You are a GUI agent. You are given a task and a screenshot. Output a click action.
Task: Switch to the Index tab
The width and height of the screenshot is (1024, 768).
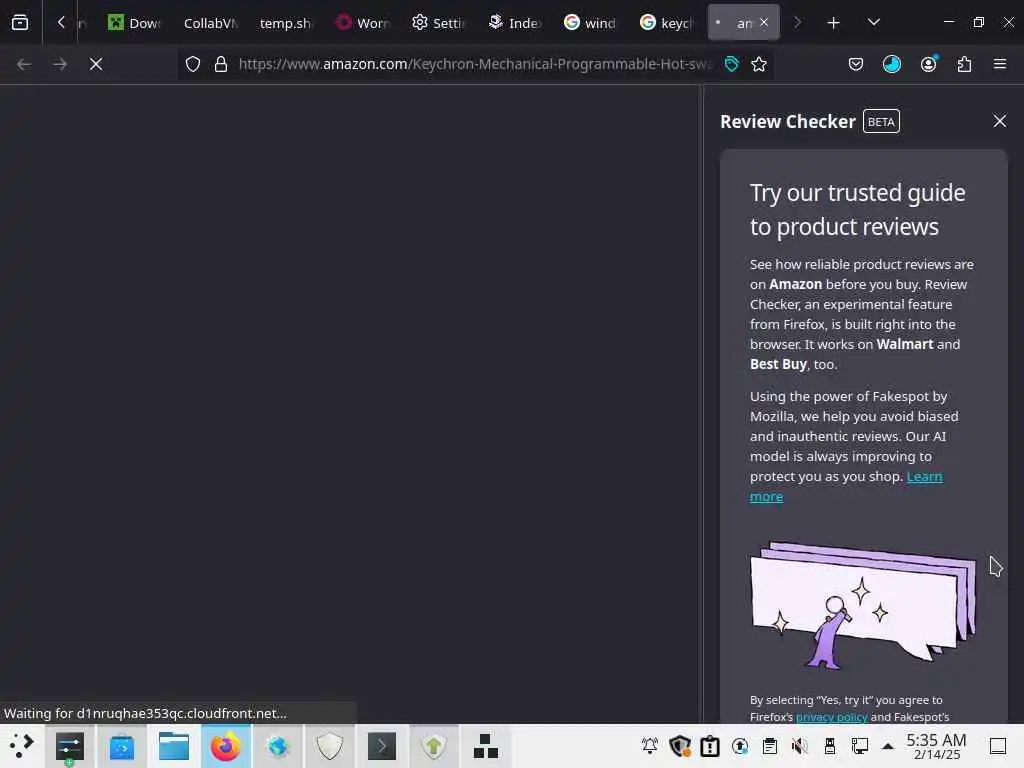515,23
